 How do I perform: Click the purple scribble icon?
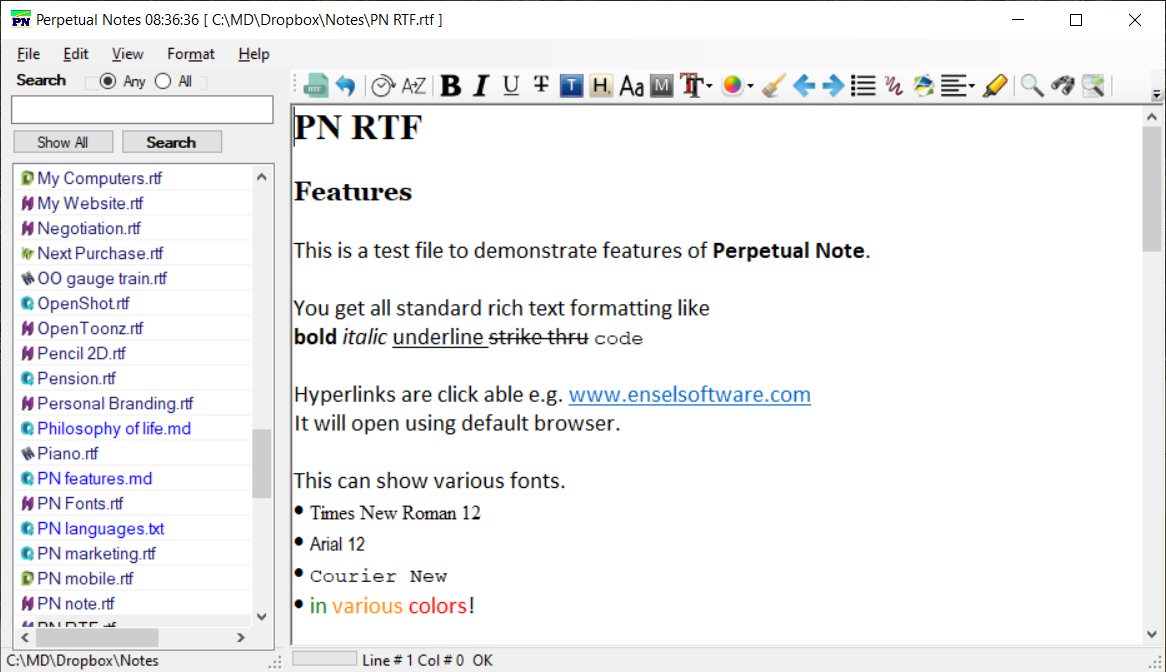[x=893, y=85]
